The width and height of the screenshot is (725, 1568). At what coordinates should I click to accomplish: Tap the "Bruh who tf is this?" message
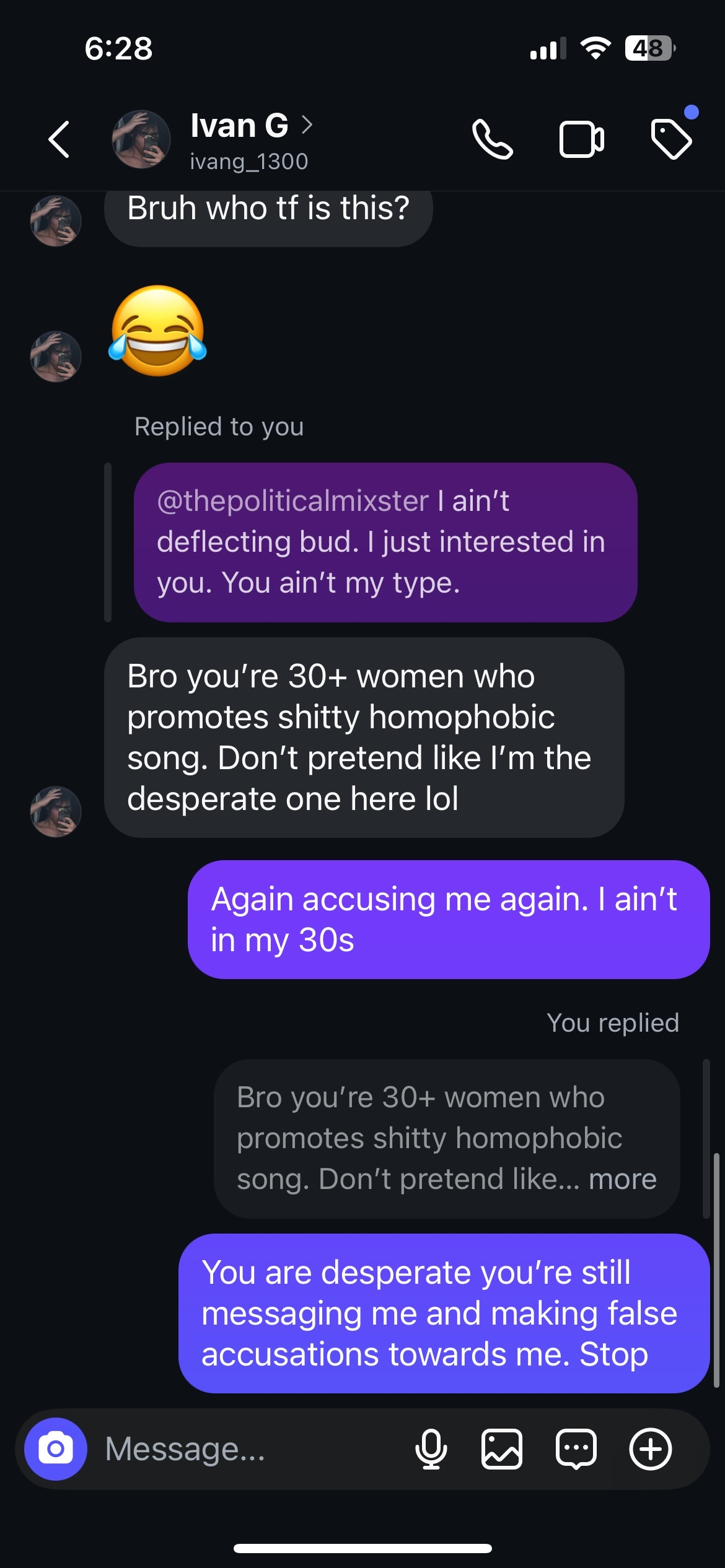pos(268,209)
